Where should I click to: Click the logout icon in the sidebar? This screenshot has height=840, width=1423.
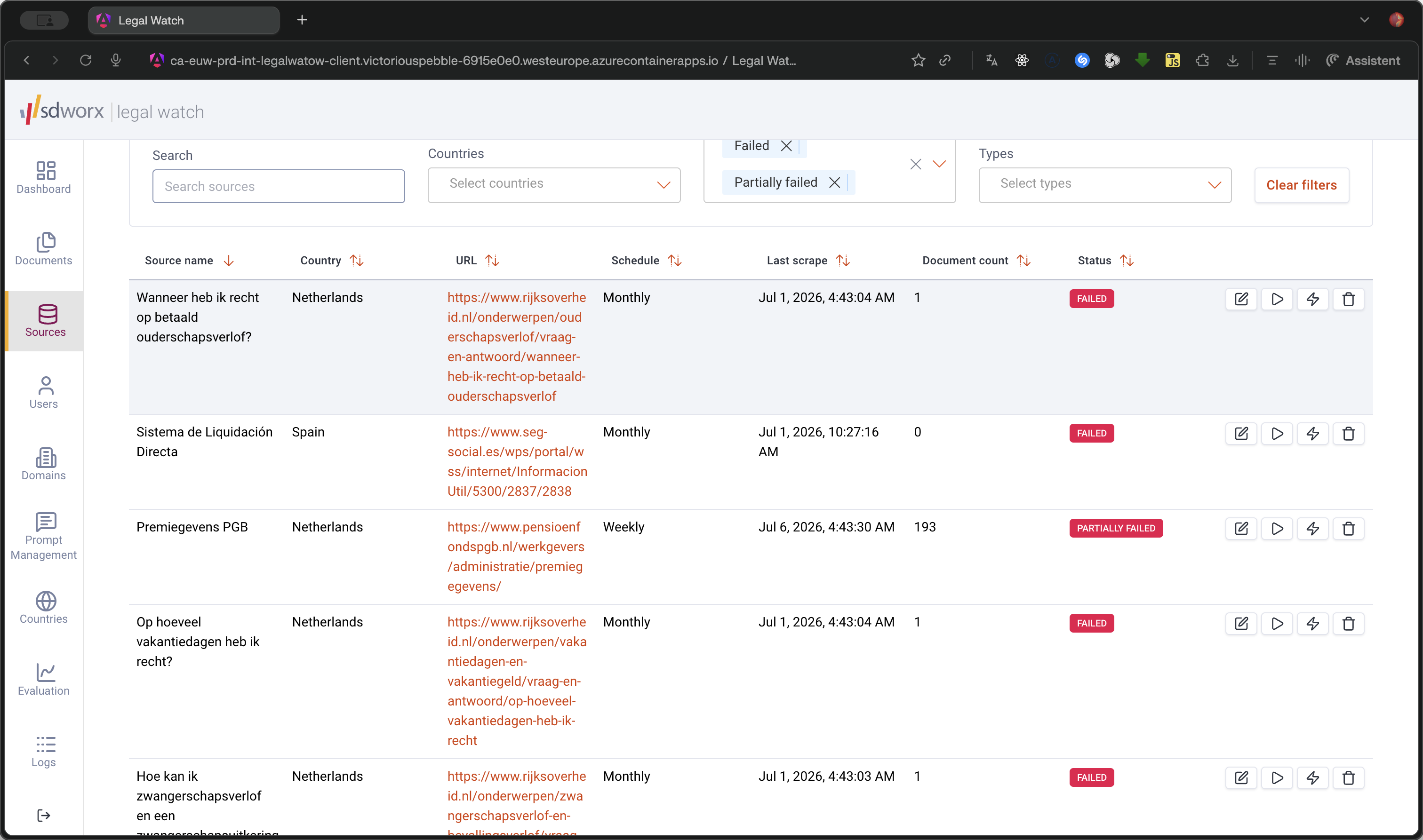coord(44,815)
